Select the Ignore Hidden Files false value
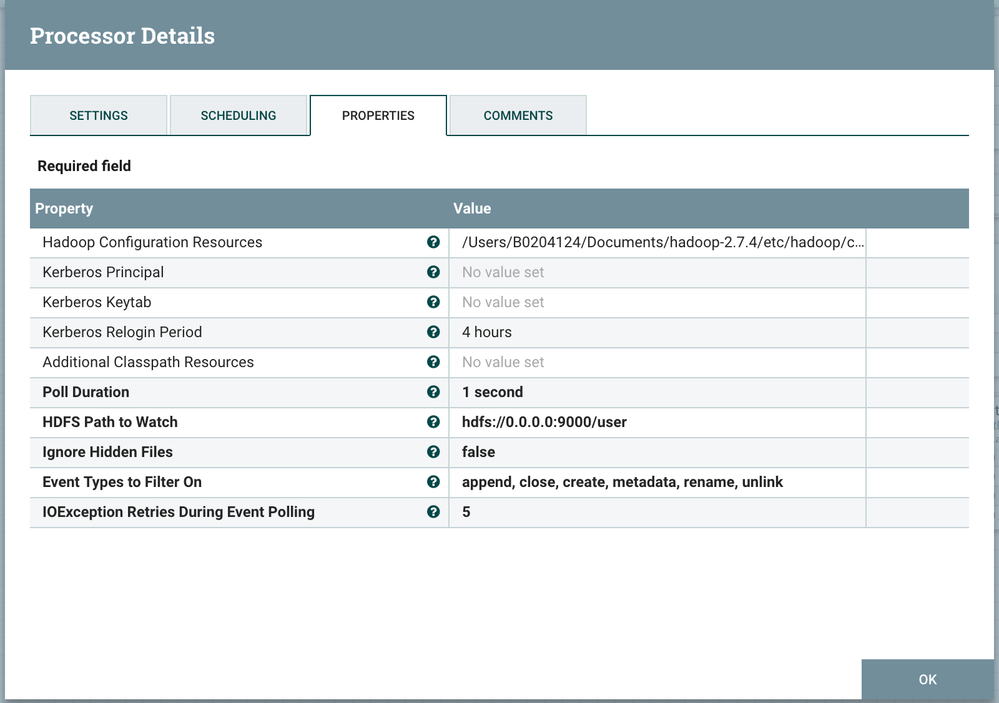The image size is (999, 703). tap(478, 452)
